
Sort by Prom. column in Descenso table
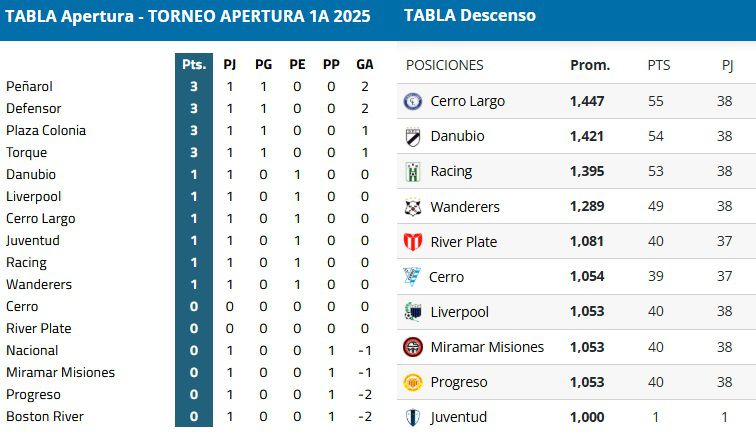(590, 65)
